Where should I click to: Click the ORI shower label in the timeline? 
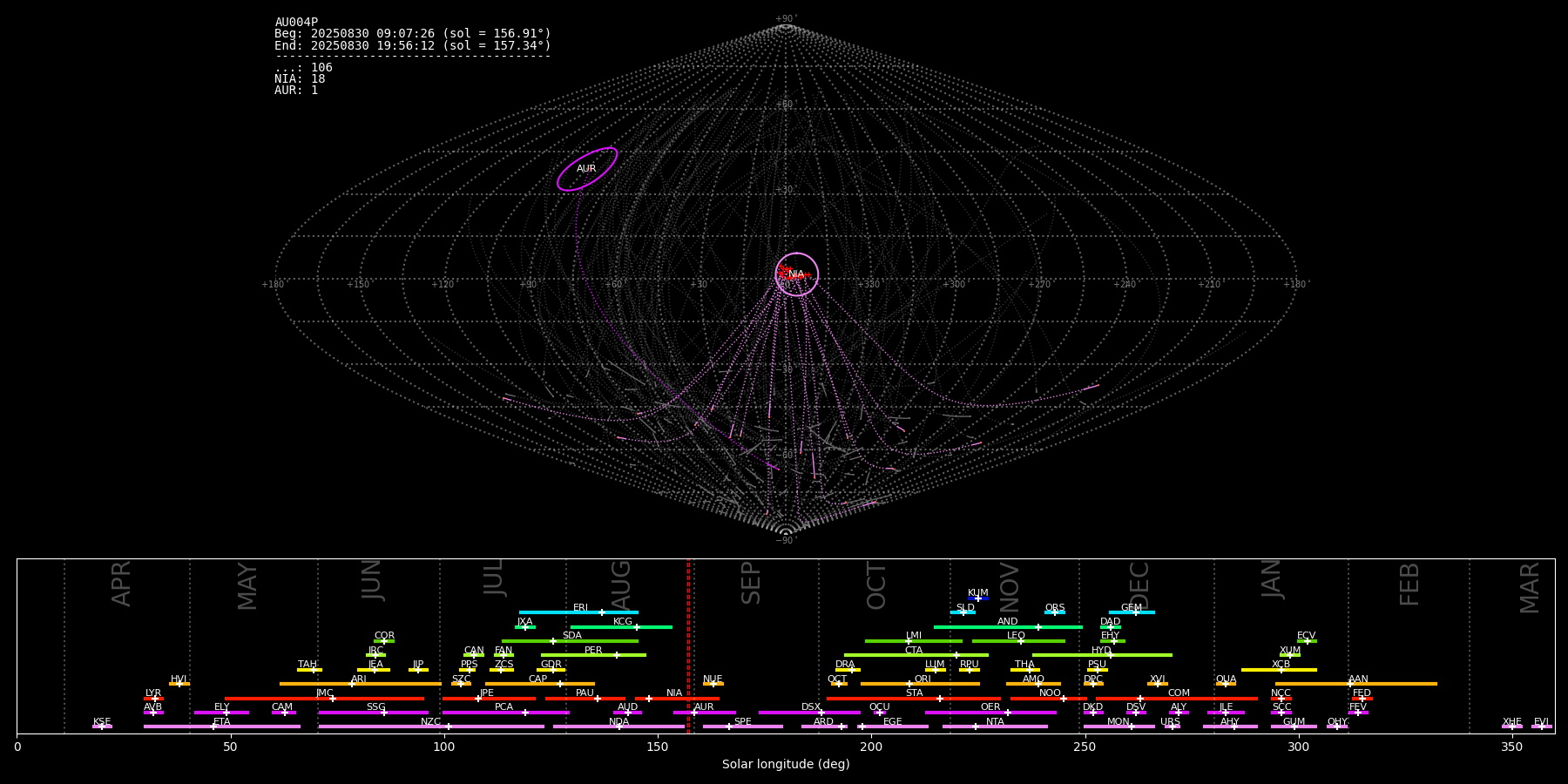[x=923, y=679]
